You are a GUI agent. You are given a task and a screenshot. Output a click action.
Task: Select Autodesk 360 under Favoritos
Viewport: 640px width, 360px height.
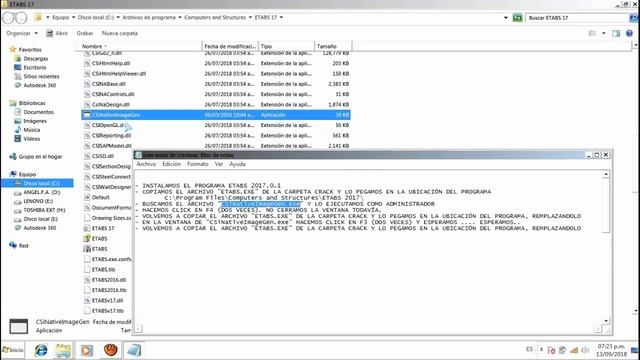tap(40, 85)
